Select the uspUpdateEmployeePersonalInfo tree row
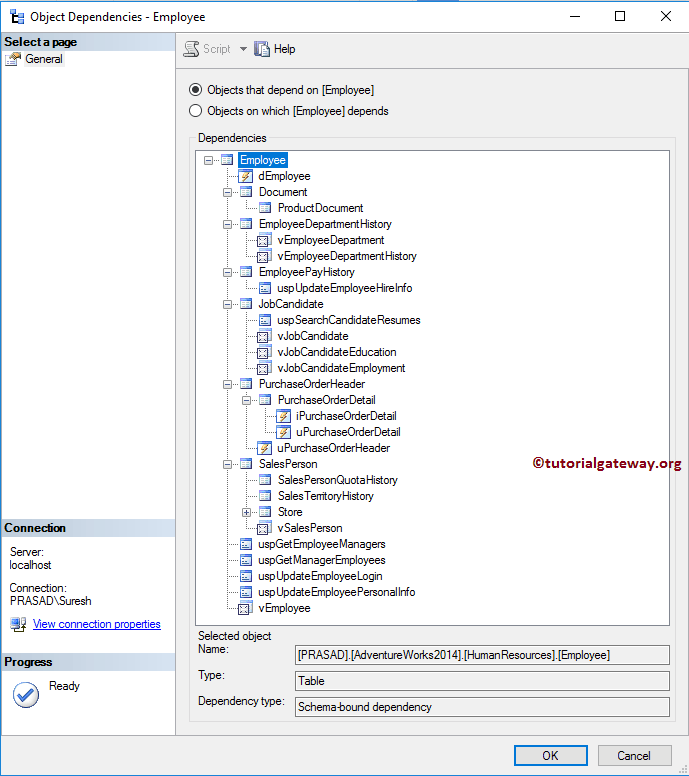Screen dimensions: 689x776 coord(337,592)
